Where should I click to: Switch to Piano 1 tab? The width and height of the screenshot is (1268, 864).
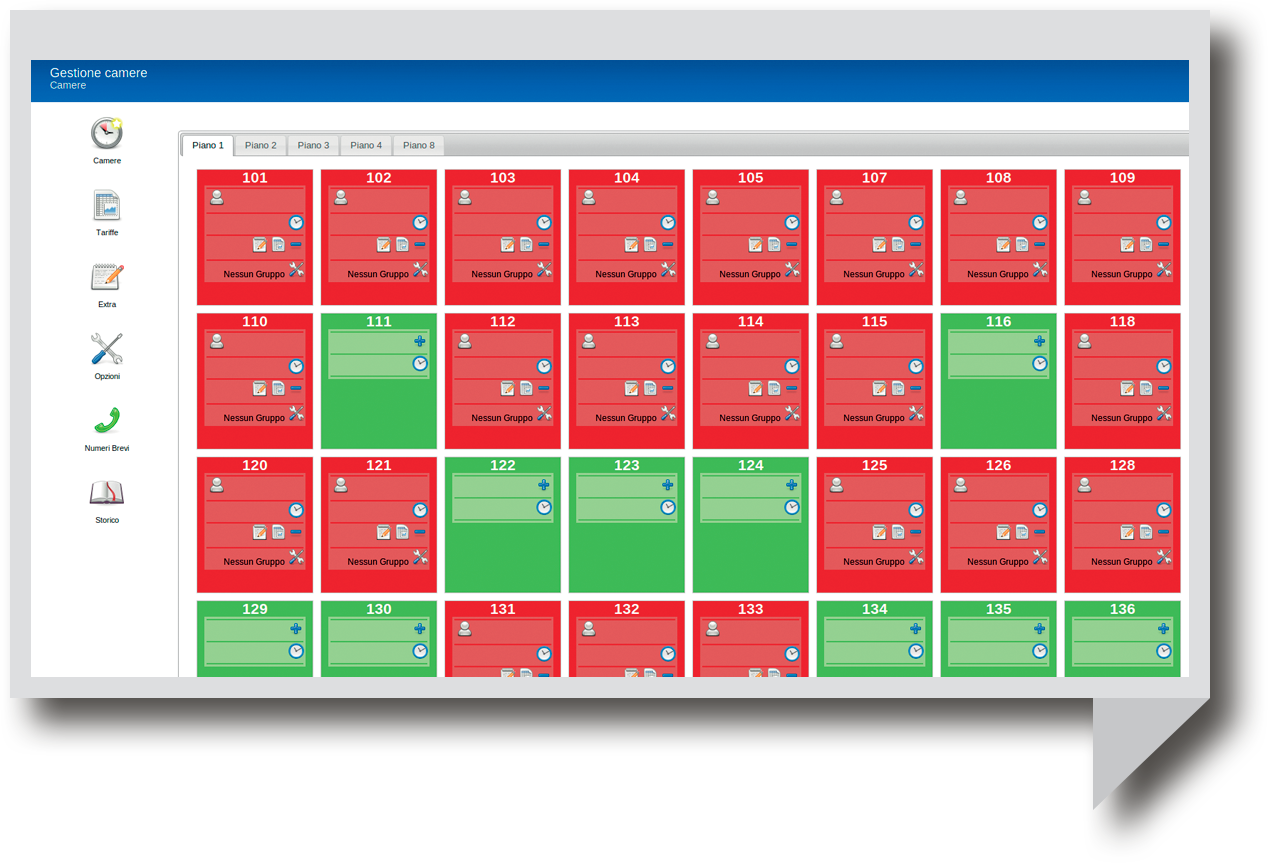click(x=208, y=146)
